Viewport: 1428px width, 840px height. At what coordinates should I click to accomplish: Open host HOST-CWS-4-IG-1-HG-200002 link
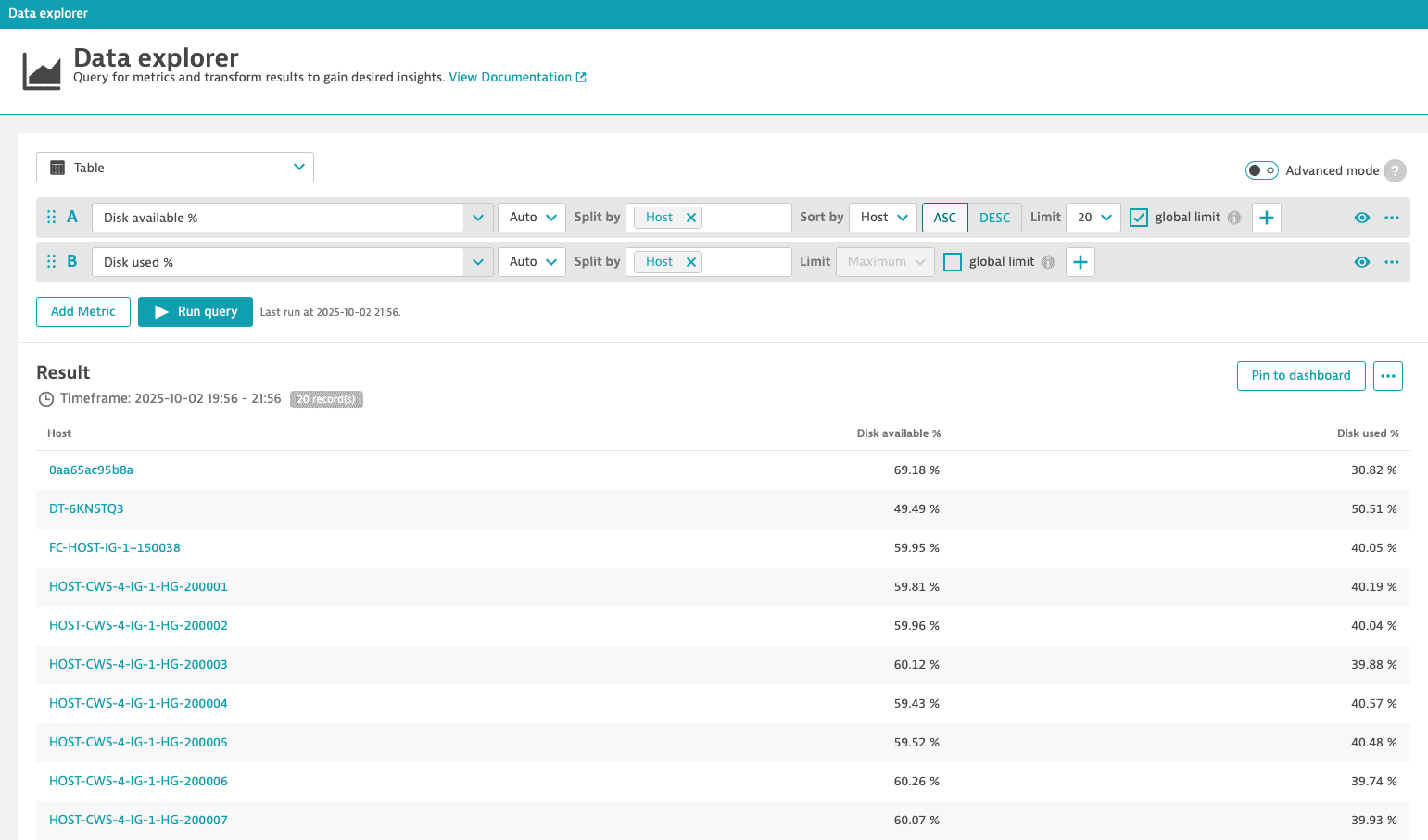pyautogui.click(x=138, y=626)
